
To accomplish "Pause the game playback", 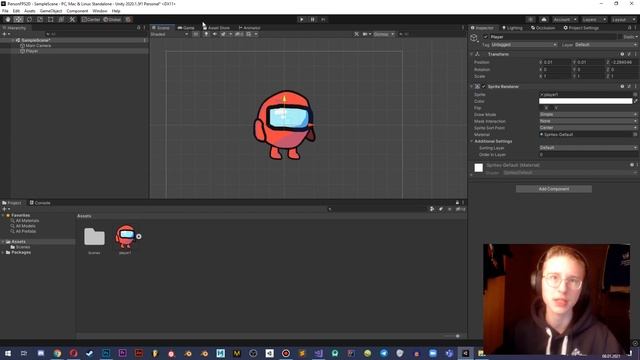I will click(x=313, y=20).
